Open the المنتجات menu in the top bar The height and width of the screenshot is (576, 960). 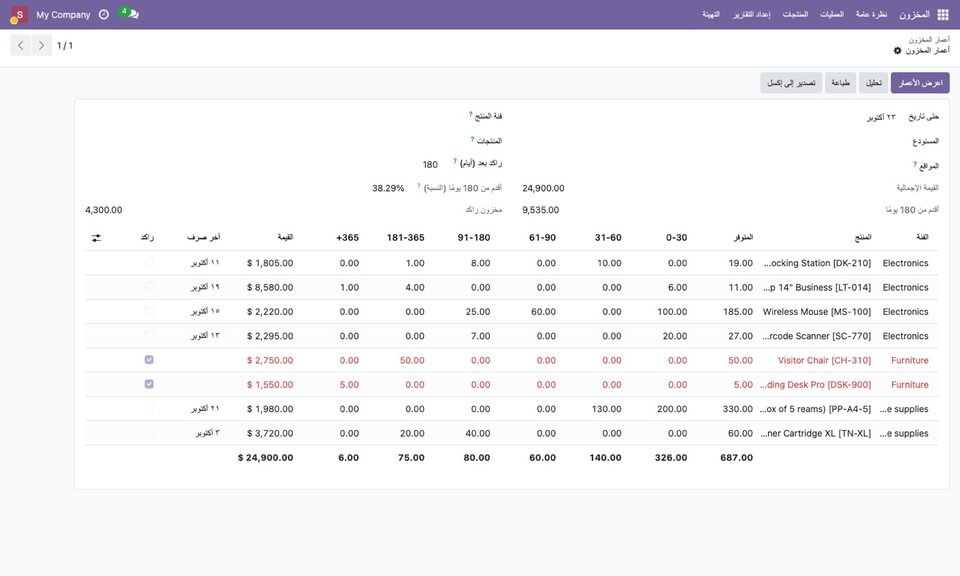tap(795, 14)
